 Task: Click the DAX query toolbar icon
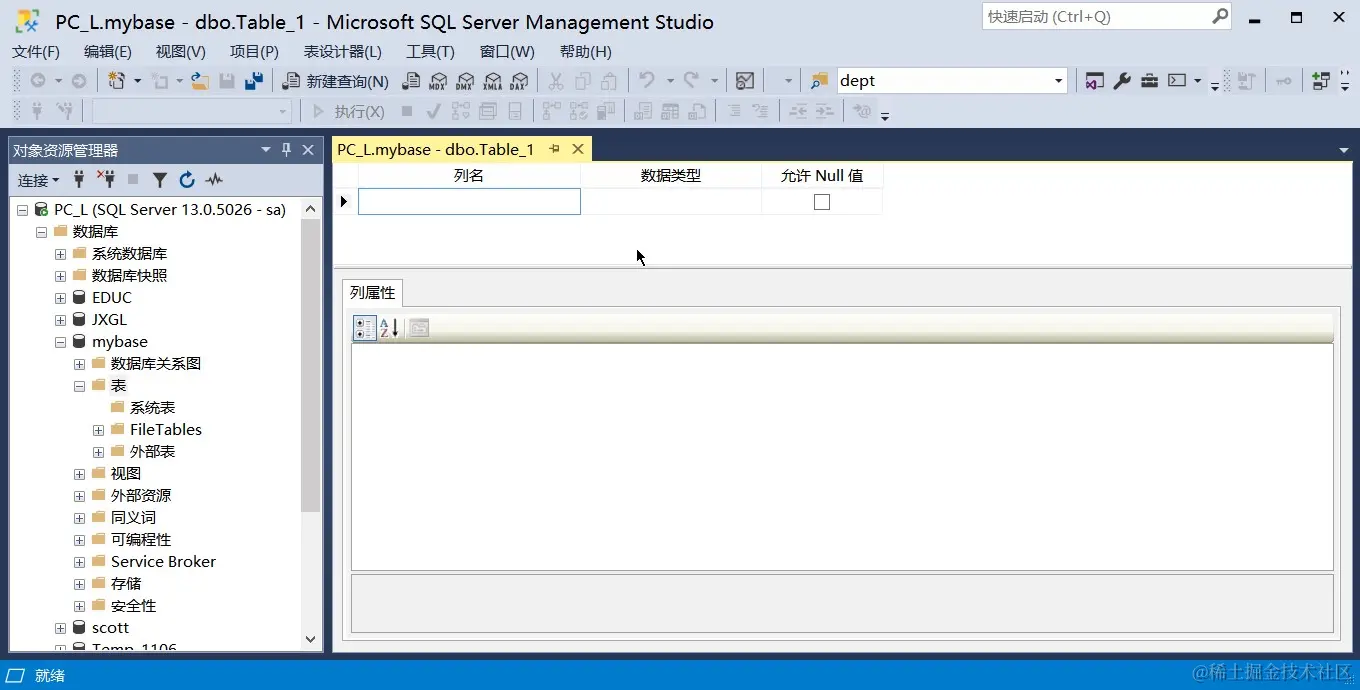coord(519,81)
